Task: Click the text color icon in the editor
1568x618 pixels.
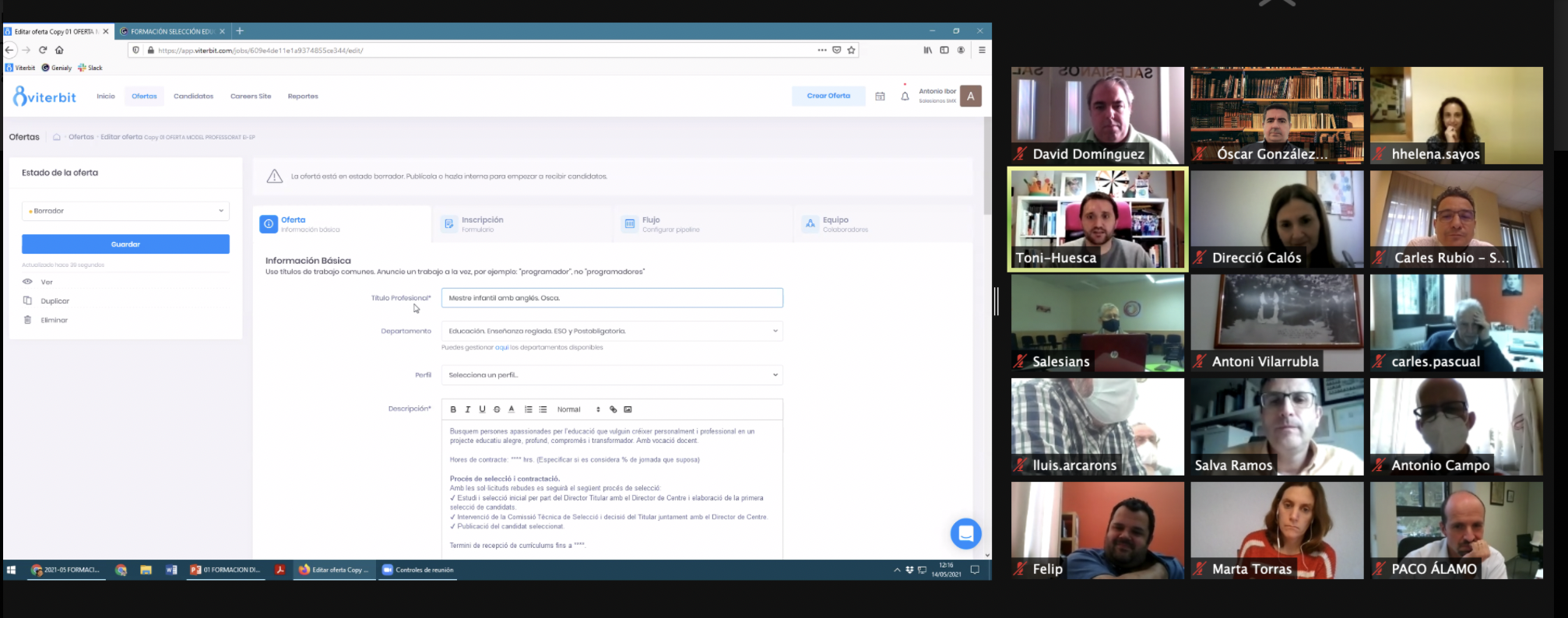Action: [512, 409]
